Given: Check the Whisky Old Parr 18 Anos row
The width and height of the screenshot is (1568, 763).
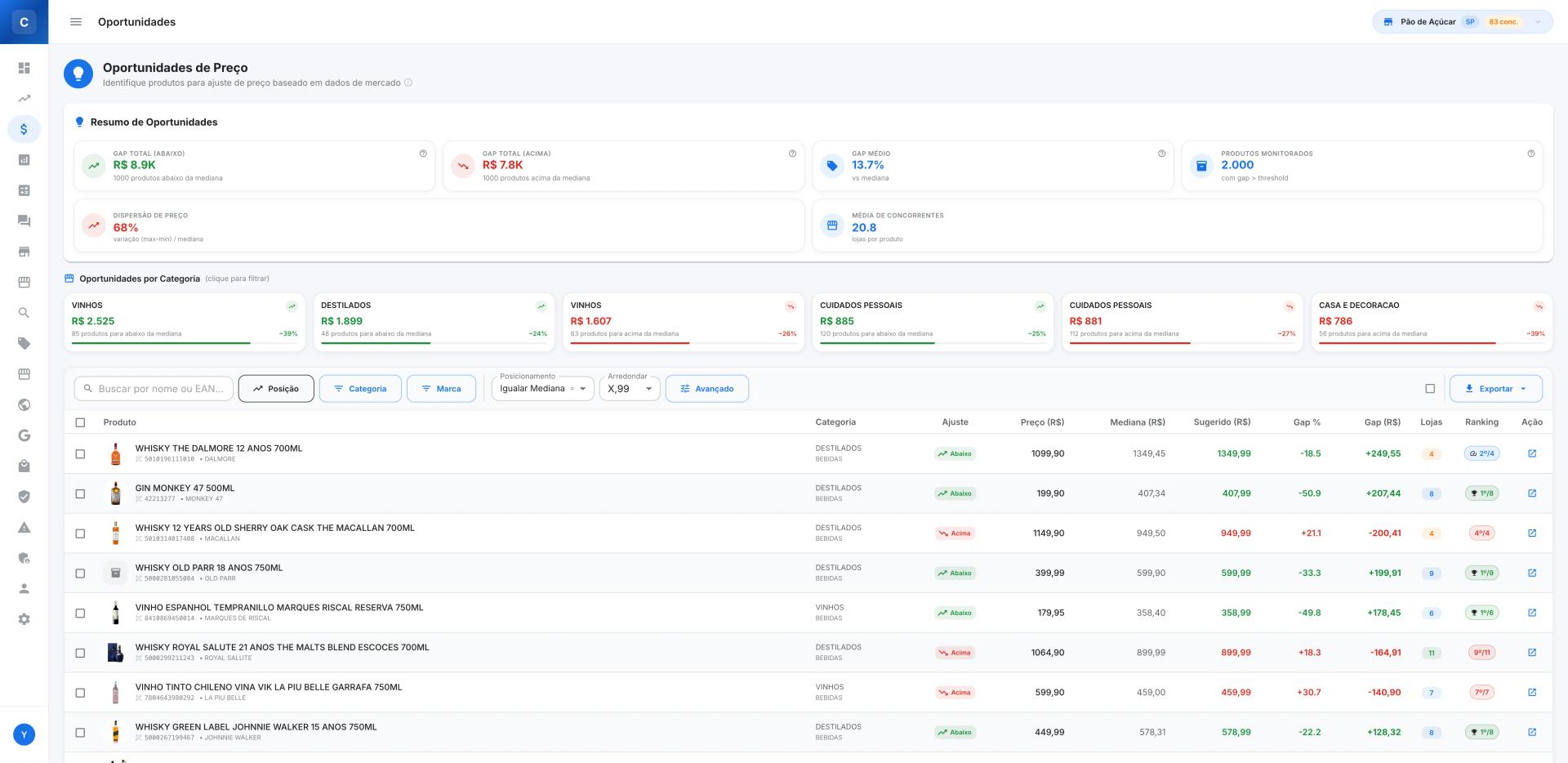Looking at the screenshot, I should (80, 573).
